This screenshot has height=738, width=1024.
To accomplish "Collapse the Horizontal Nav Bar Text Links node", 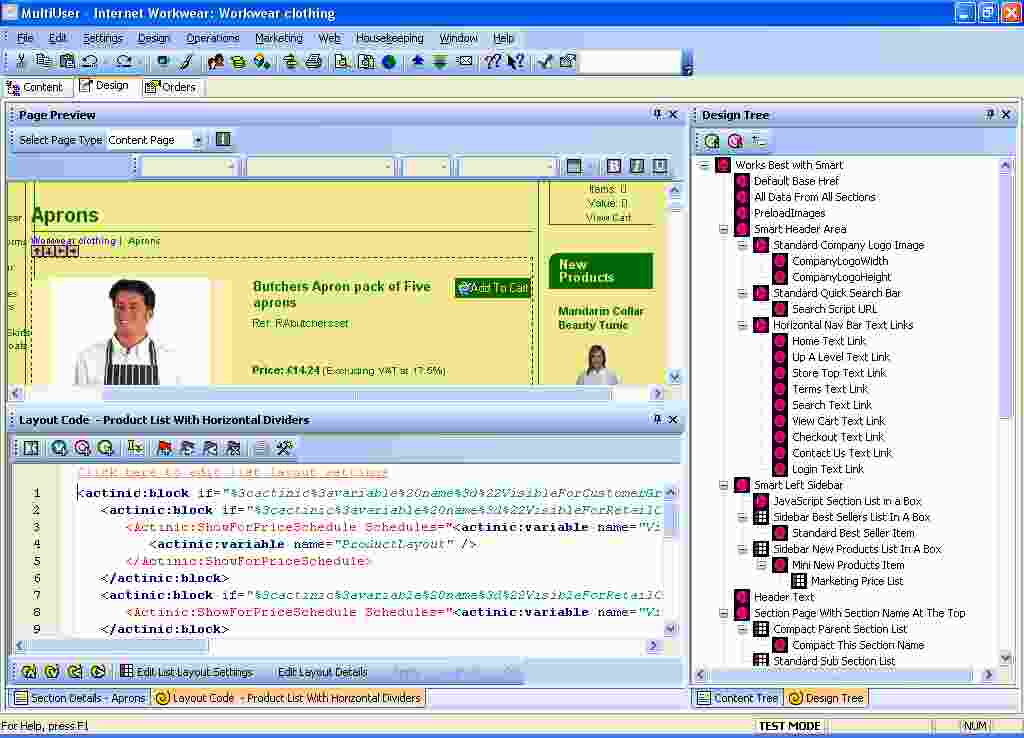I will tap(743, 325).
